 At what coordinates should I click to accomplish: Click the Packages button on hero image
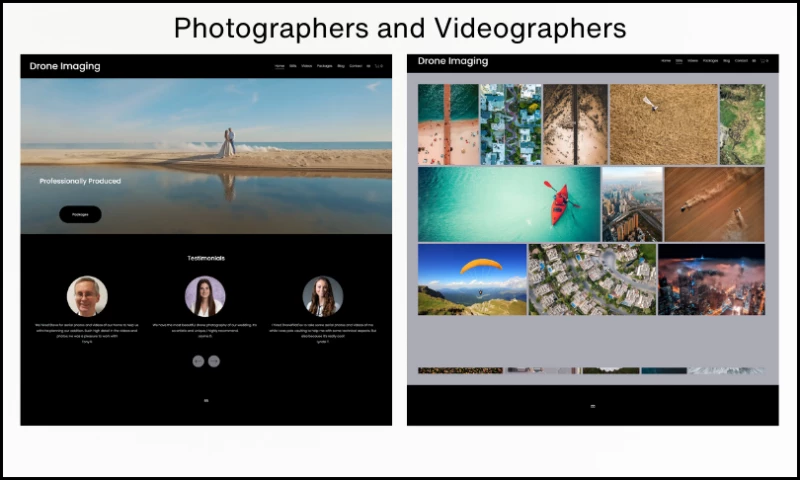click(x=80, y=214)
